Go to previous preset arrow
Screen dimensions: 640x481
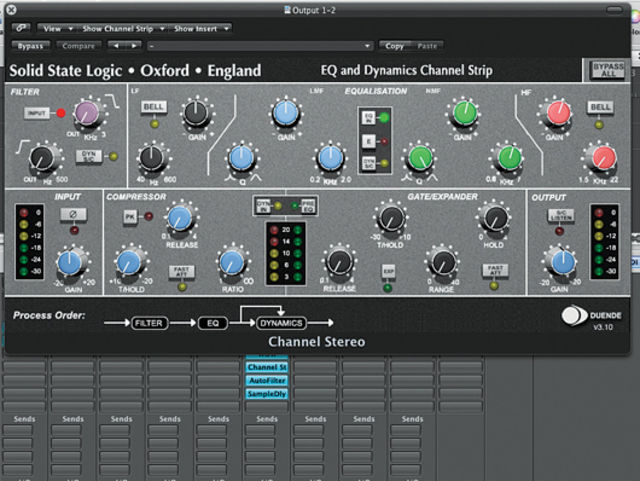(116, 46)
